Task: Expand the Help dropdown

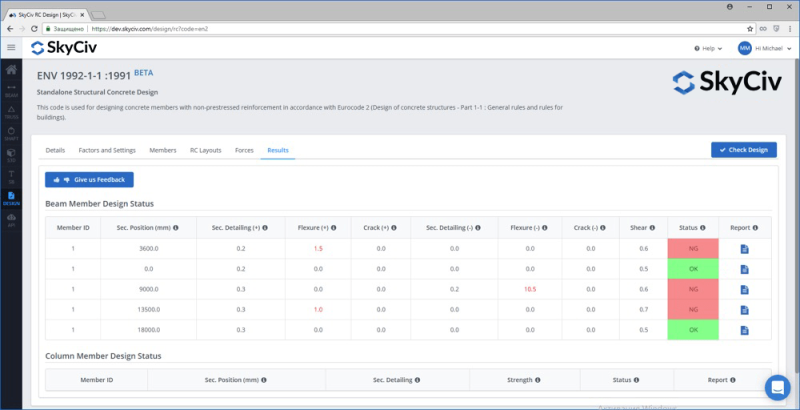Action: tap(707, 48)
